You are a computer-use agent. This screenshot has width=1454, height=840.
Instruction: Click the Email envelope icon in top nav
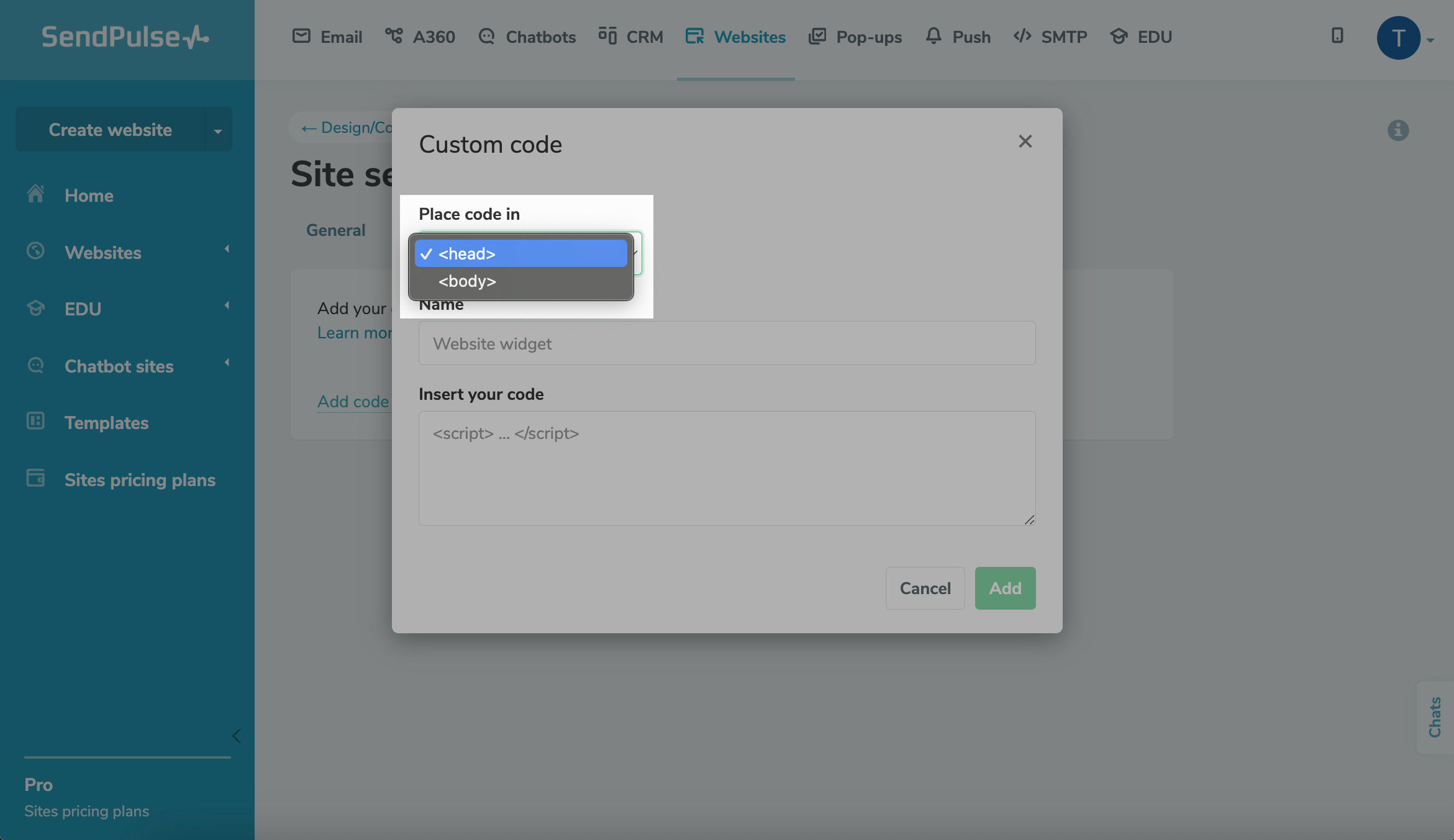[301, 36]
